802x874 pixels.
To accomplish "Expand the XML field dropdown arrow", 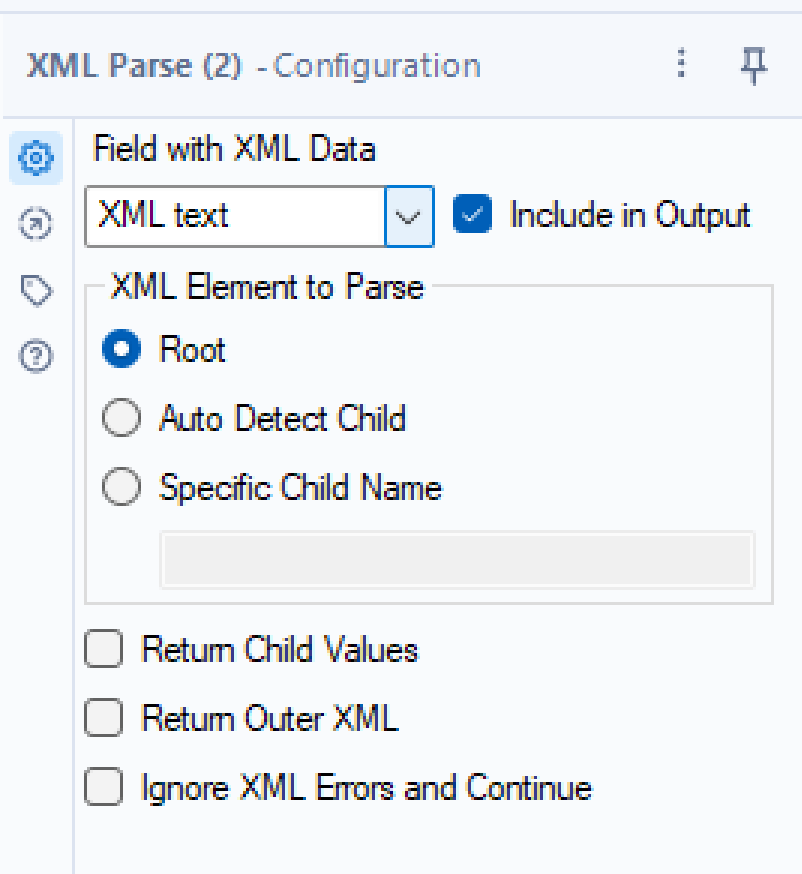I will pos(409,216).
